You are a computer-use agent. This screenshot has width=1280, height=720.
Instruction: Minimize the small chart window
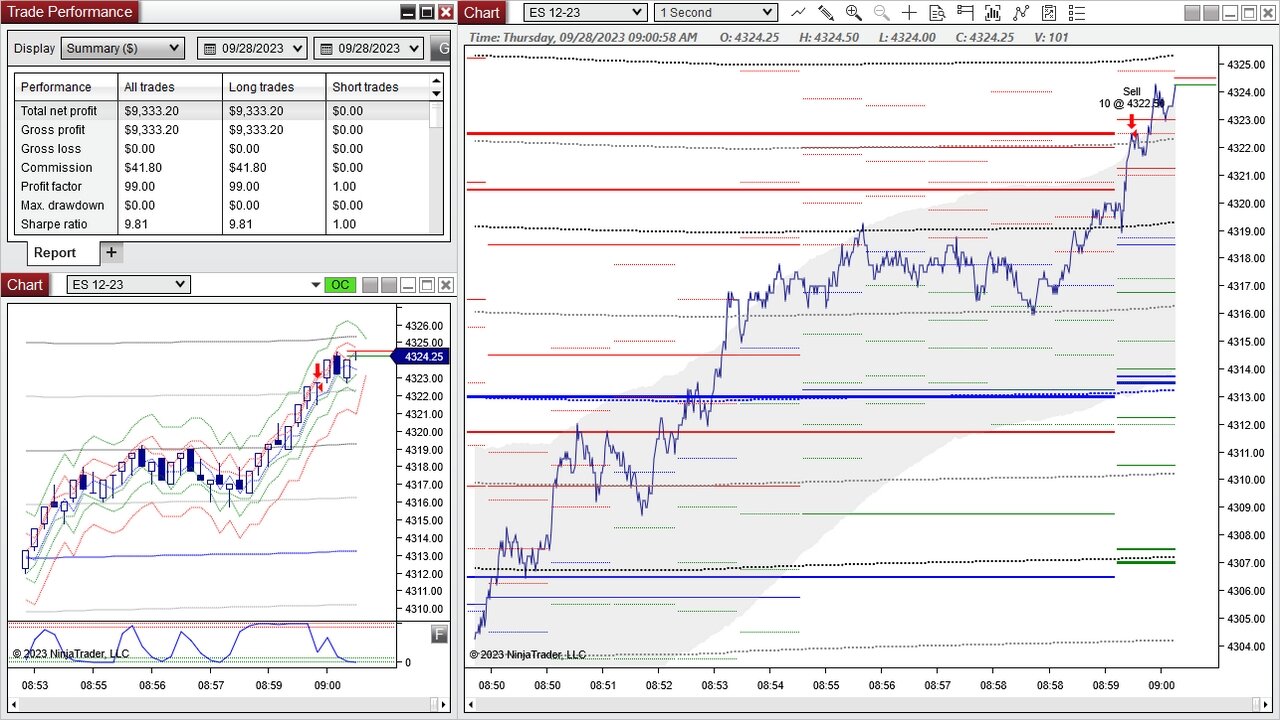coord(408,285)
